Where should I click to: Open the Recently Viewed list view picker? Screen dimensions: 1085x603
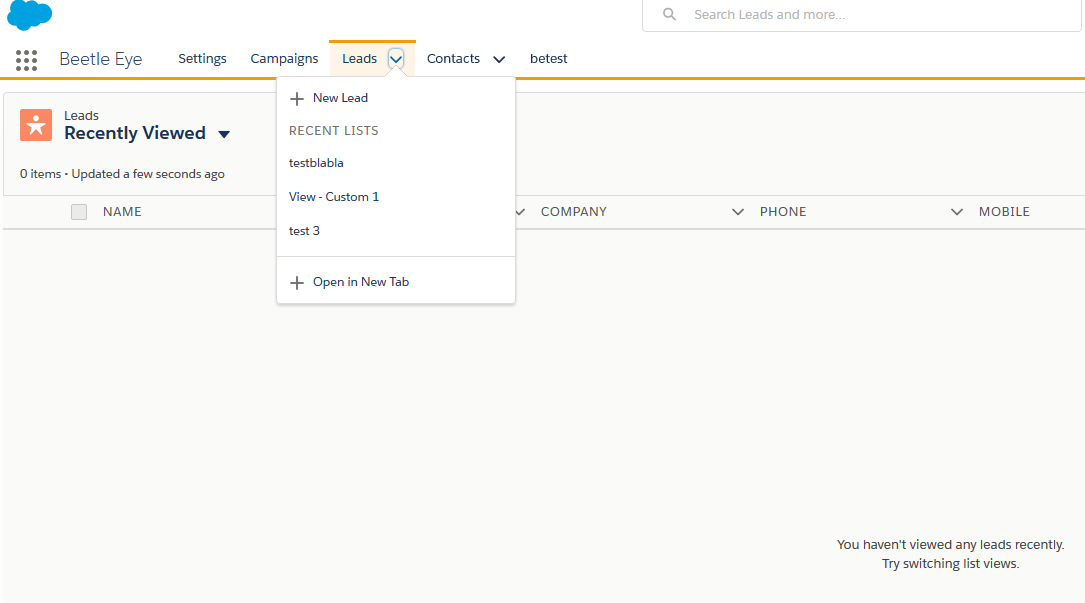point(224,135)
